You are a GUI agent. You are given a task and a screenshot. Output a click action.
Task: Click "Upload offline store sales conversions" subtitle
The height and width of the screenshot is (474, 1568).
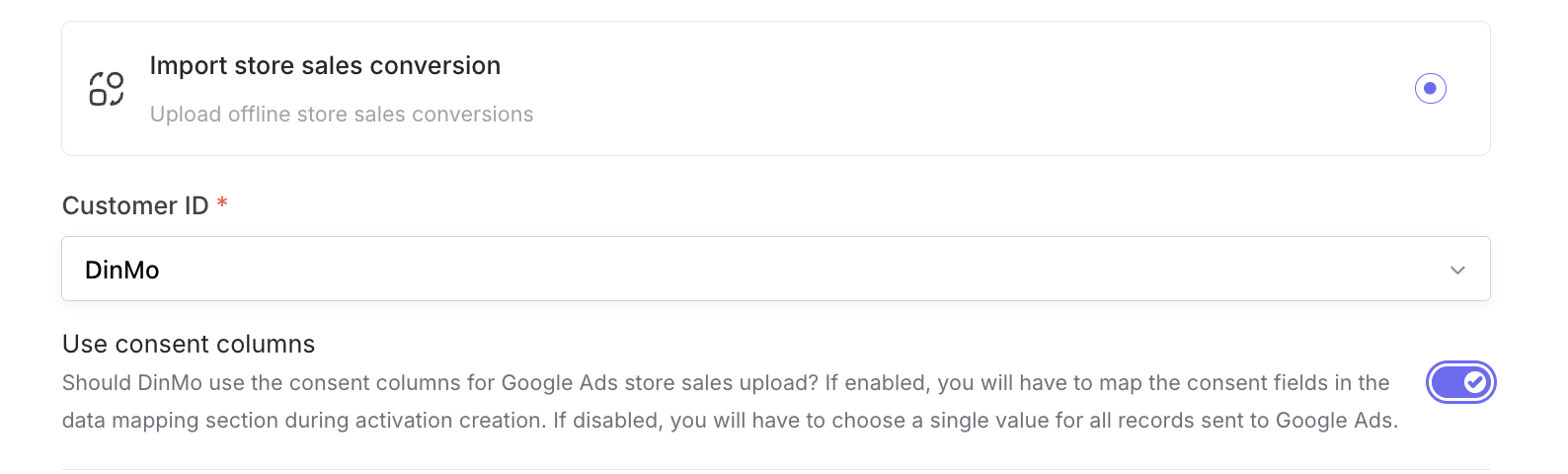pos(342,115)
